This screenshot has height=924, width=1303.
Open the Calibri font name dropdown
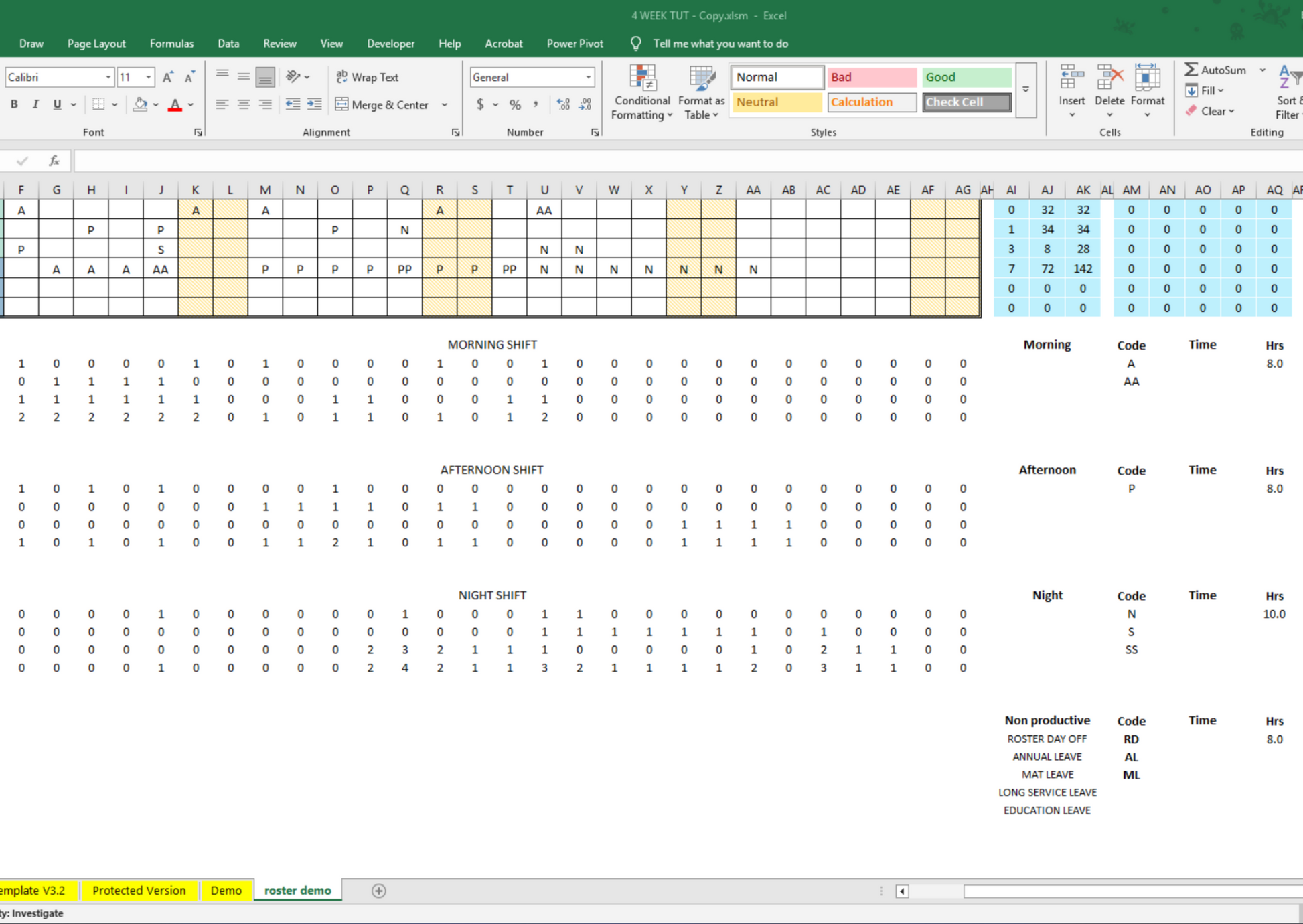click(x=108, y=77)
